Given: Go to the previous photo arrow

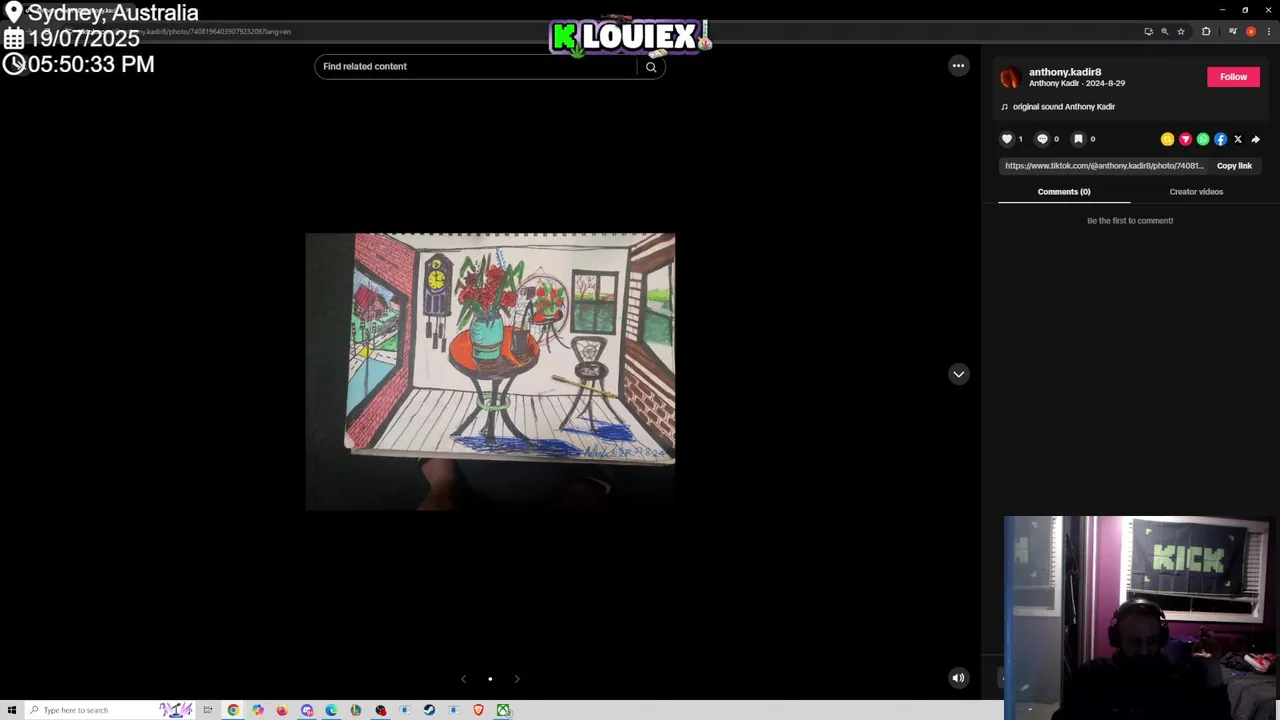Looking at the screenshot, I should pos(463,679).
